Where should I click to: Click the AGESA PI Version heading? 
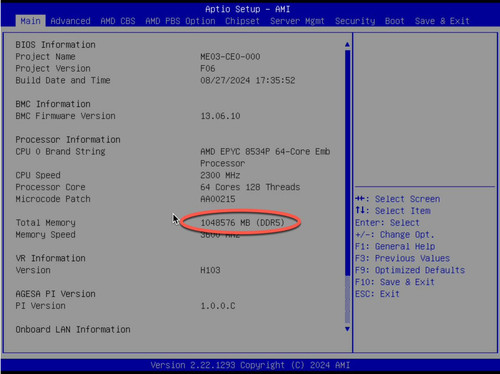click(x=55, y=294)
